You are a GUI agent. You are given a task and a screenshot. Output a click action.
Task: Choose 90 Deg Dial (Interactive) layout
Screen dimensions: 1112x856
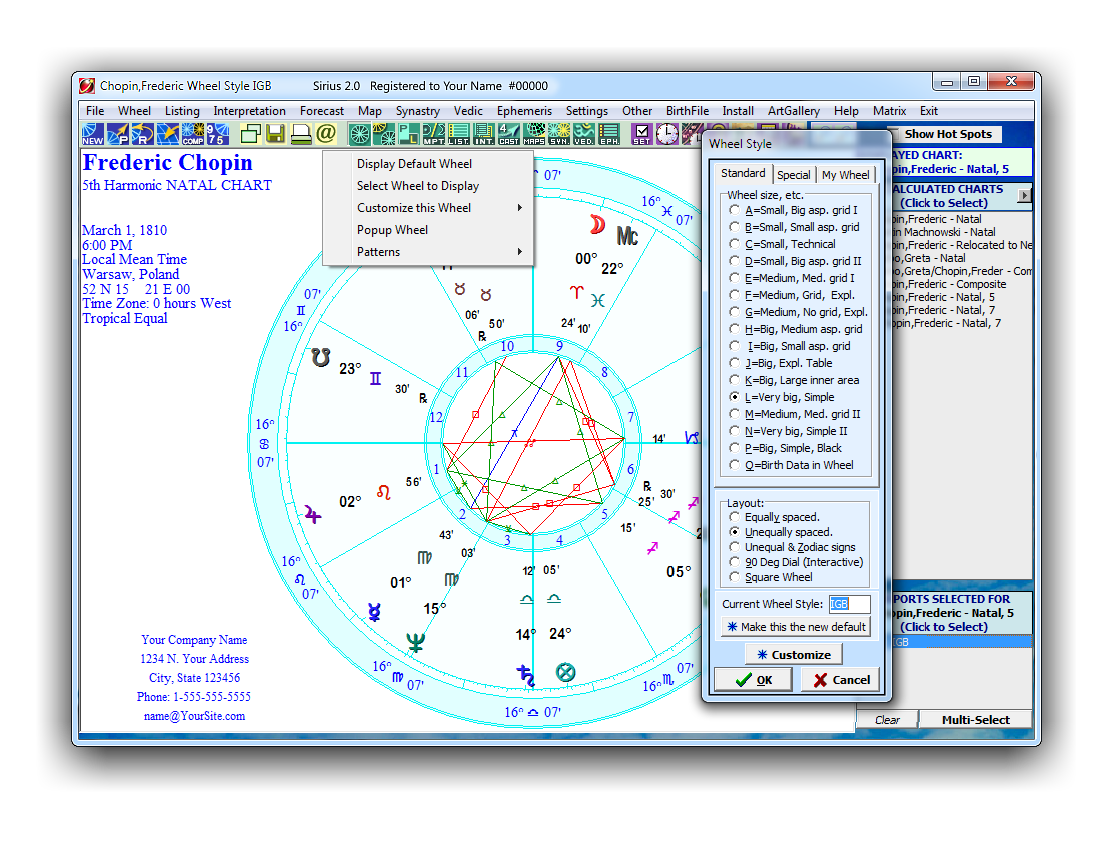(x=797, y=562)
